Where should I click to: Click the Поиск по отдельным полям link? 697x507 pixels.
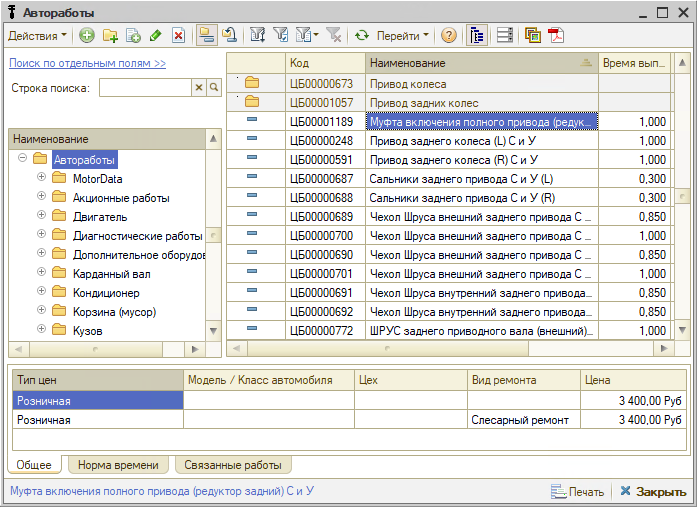87,63
